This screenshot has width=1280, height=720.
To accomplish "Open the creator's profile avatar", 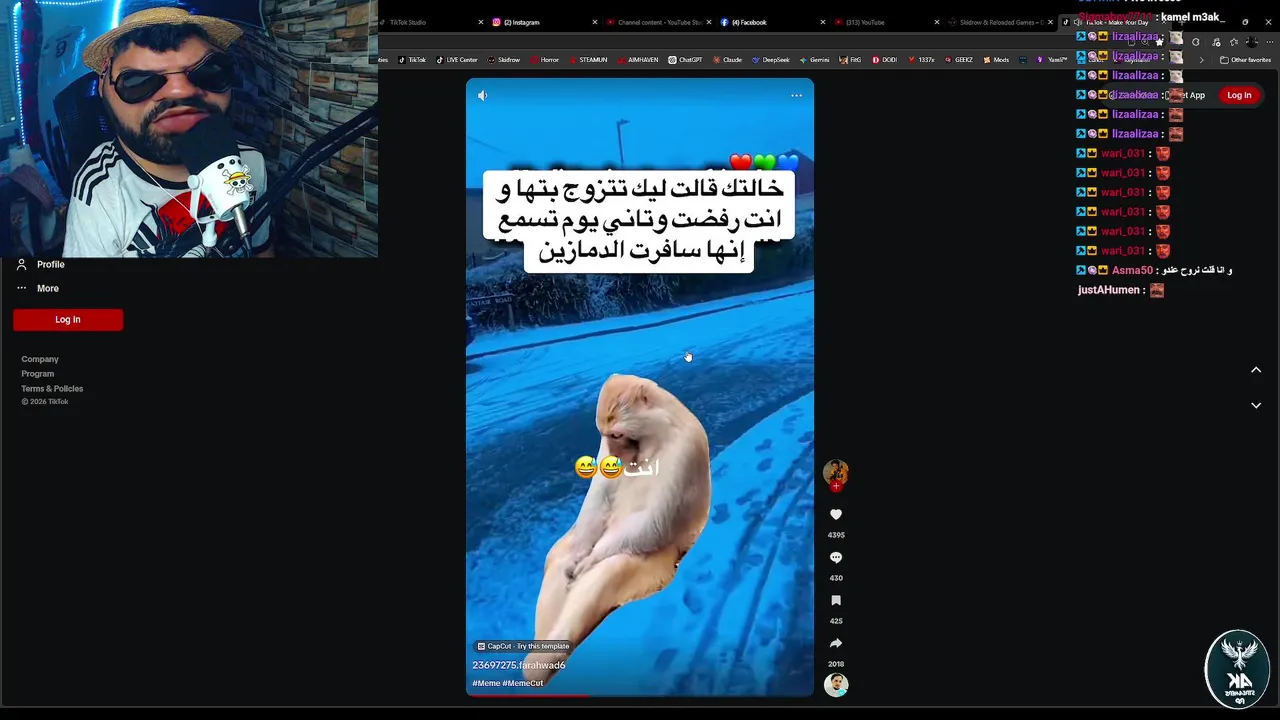I will (836, 471).
